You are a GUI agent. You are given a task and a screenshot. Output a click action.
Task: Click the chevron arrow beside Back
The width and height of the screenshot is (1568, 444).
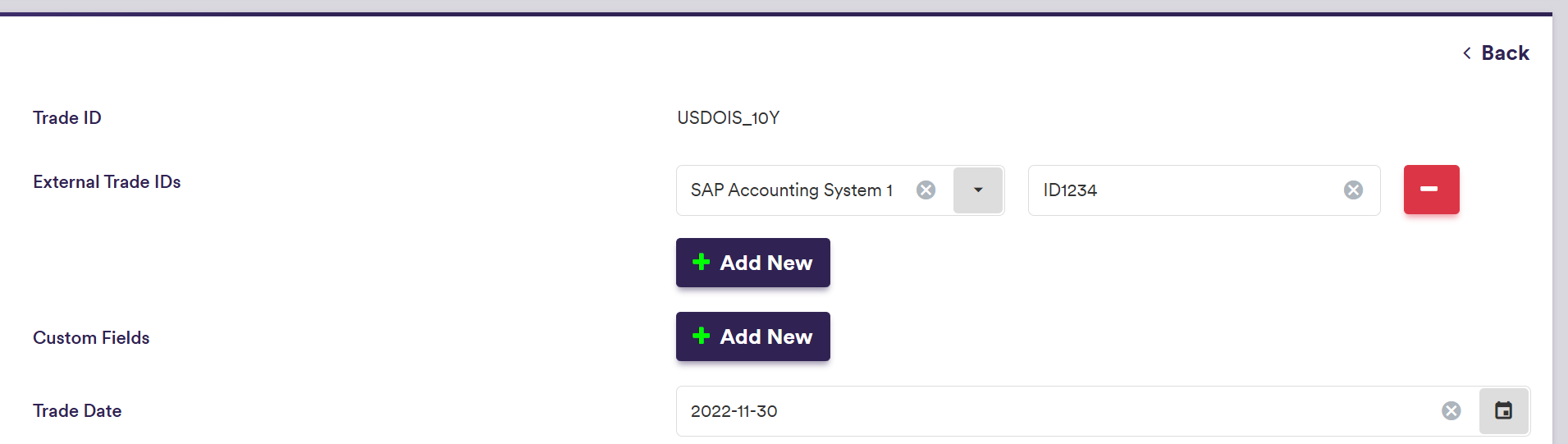pyautogui.click(x=1467, y=53)
